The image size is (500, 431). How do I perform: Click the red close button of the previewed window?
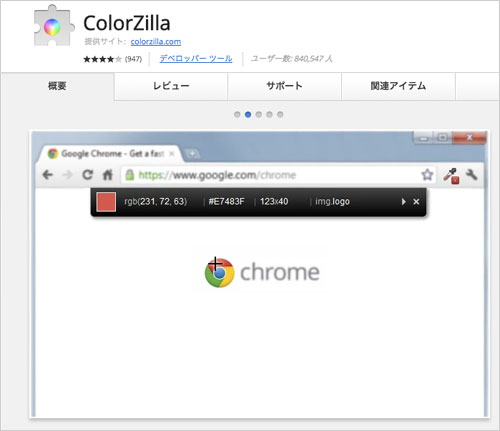[x=469, y=138]
